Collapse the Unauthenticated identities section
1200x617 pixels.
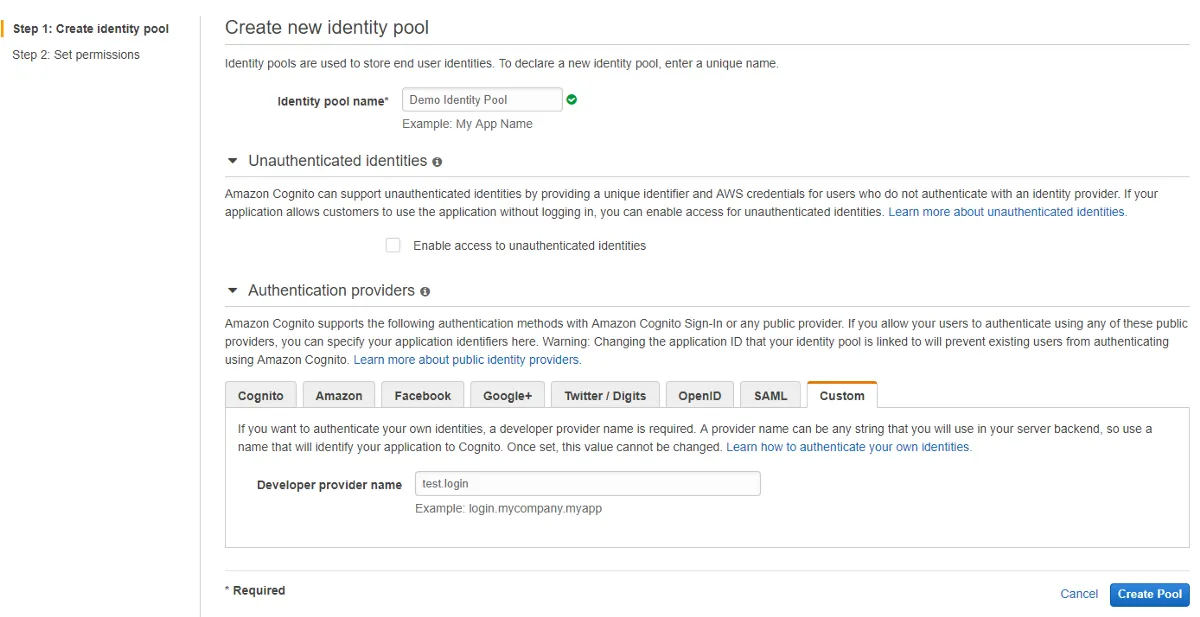(x=231, y=160)
